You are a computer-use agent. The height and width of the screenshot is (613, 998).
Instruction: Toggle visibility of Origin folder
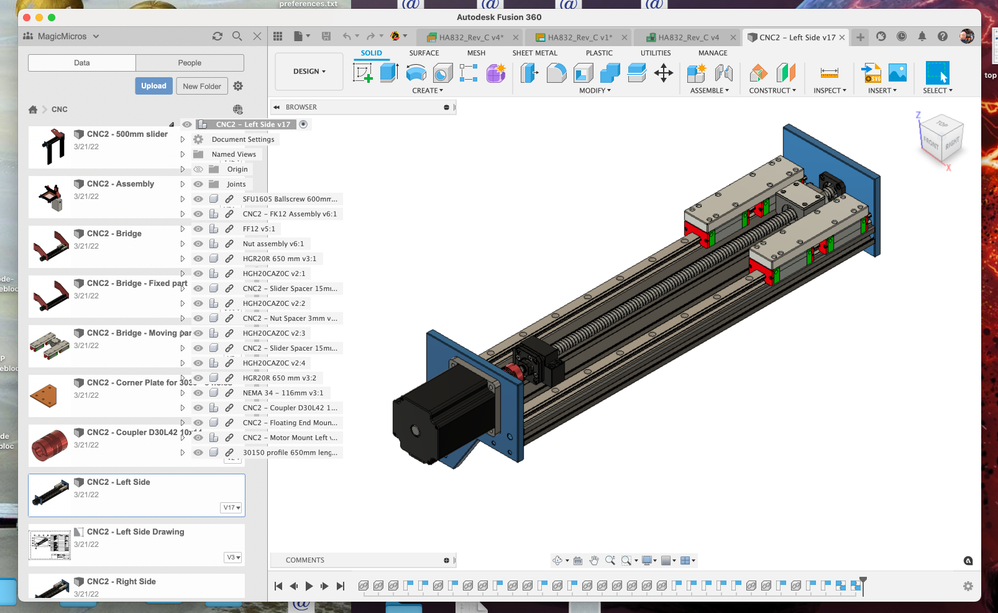point(199,169)
